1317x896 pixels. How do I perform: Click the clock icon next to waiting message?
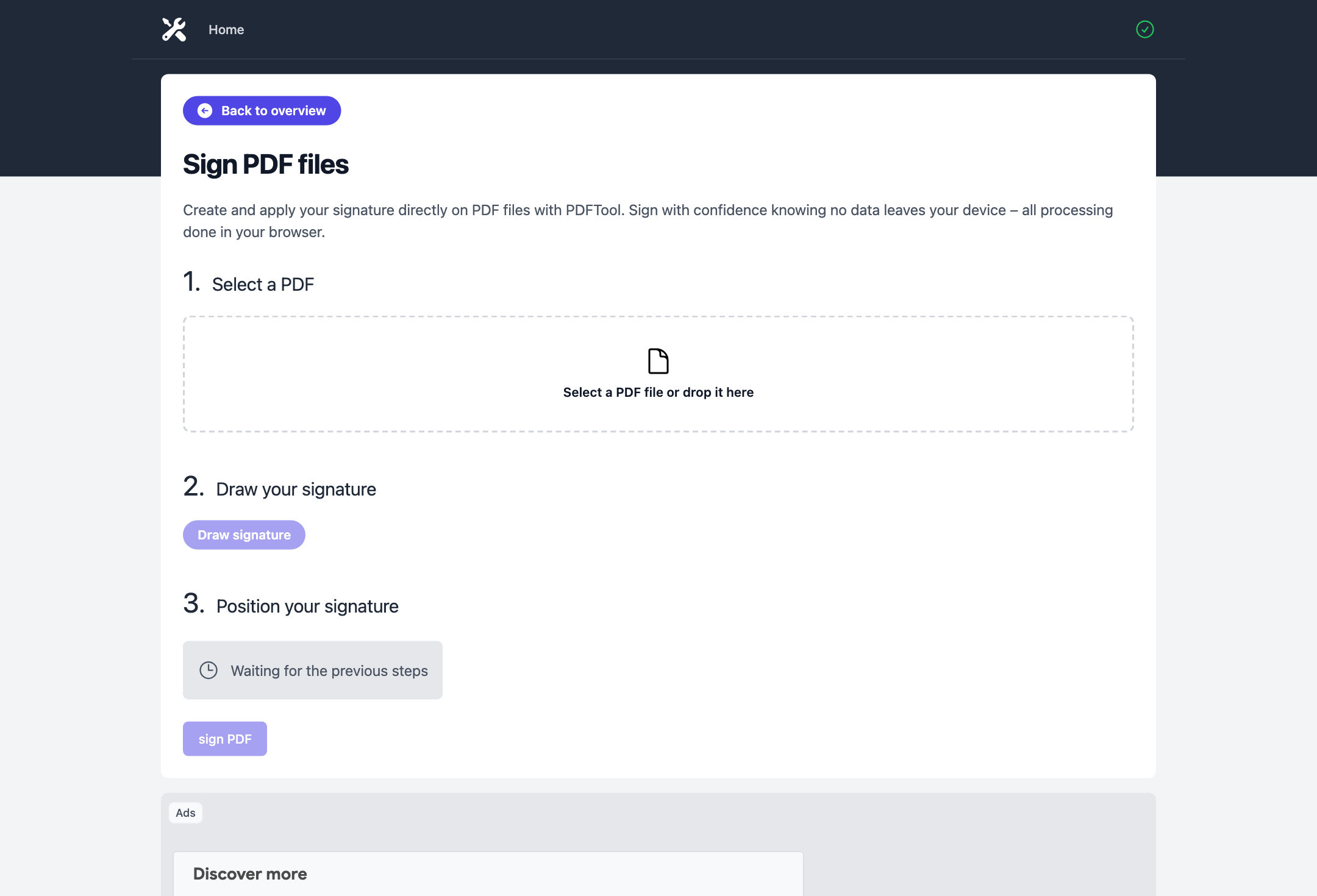tap(209, 670)
